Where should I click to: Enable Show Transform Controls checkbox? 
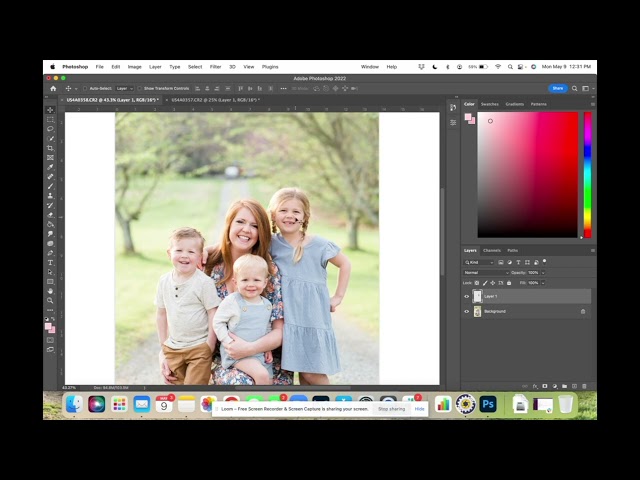[x=140, y=88]
